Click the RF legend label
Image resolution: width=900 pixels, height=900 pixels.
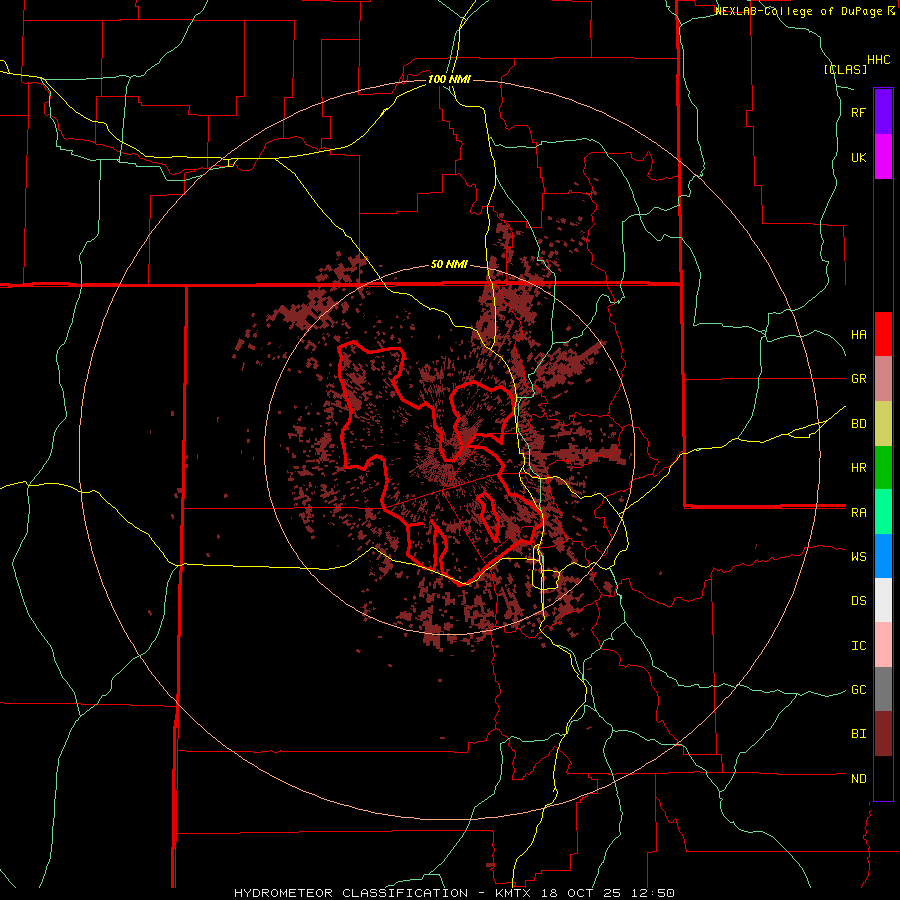pyautogui.click(x=858, y=112)
